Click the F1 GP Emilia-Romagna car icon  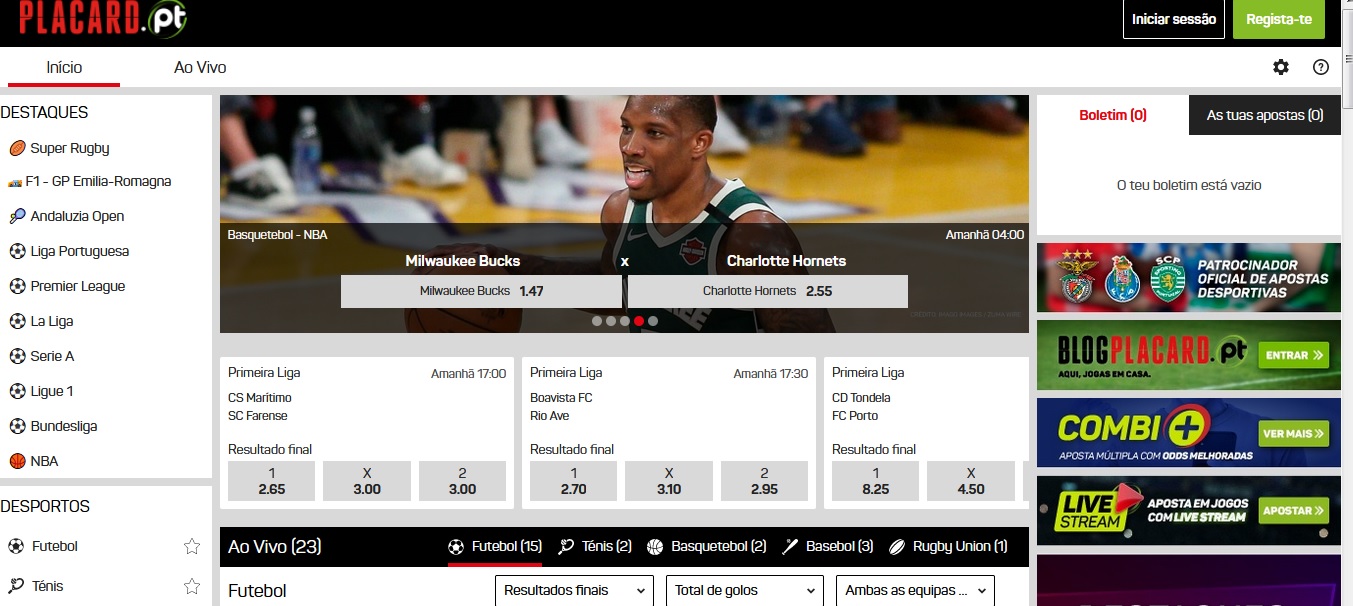coord(14,183)
